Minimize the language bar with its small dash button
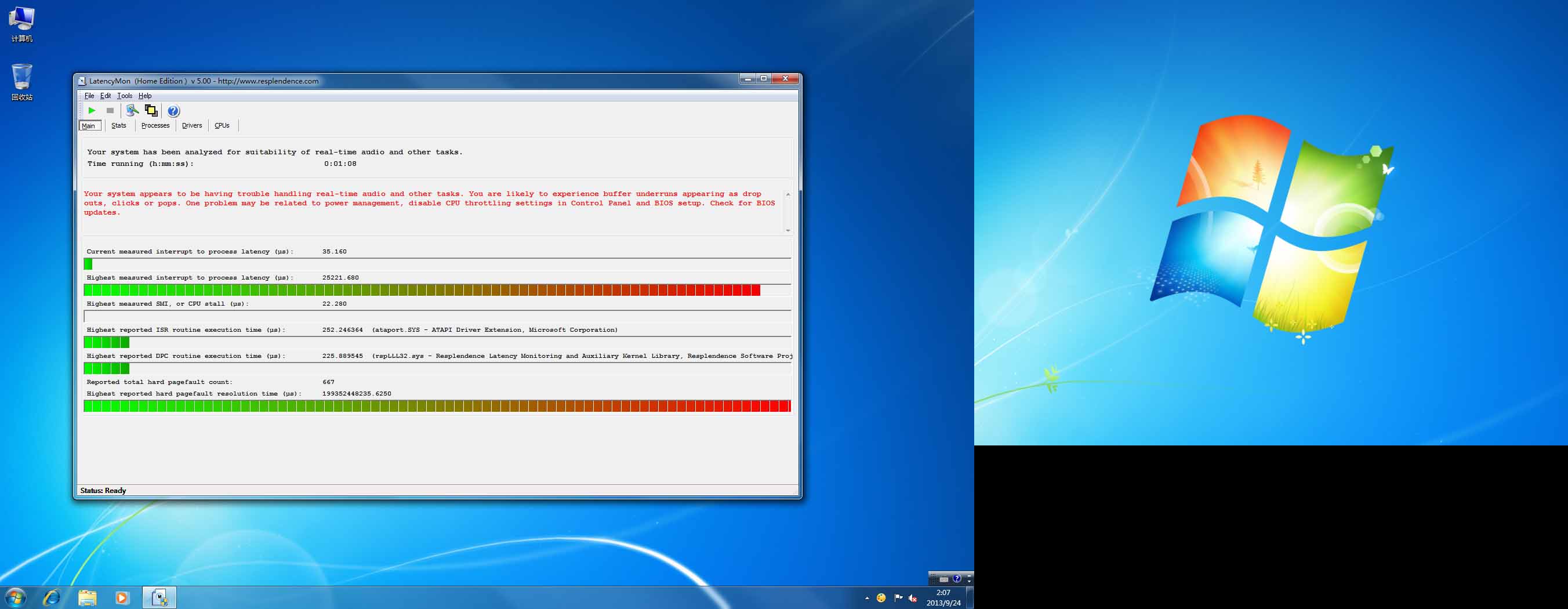 pyautogui.click(x=969, y=575)
